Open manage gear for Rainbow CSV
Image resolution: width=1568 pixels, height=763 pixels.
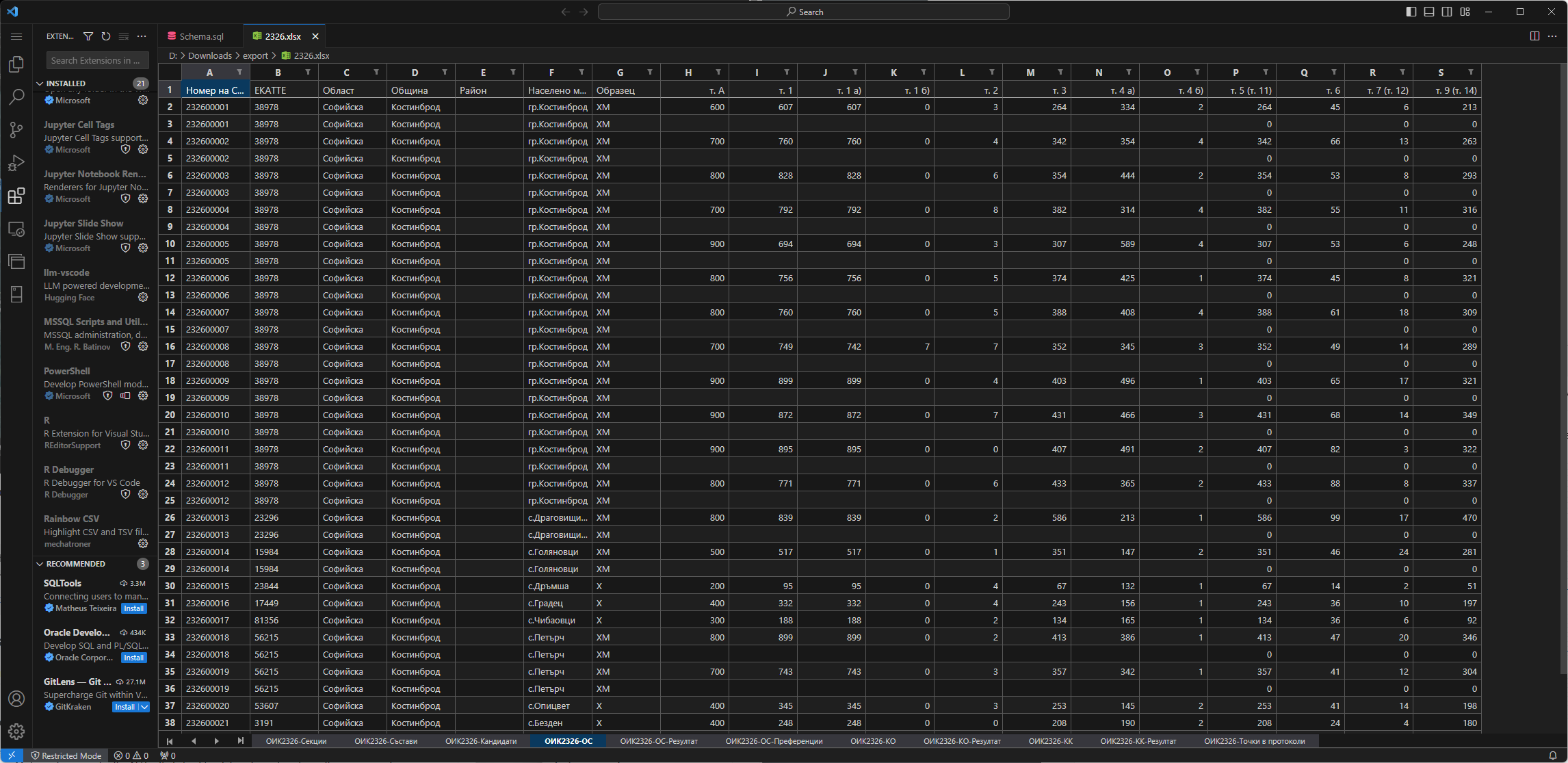coord(143,543)
